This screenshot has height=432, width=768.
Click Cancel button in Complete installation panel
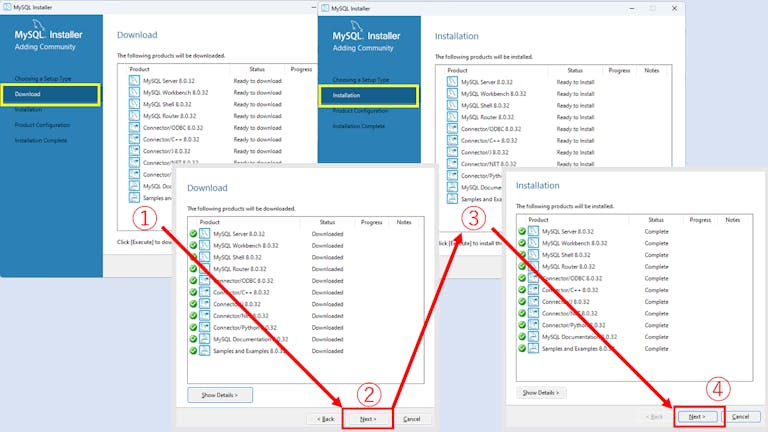[x=741, y=417]
